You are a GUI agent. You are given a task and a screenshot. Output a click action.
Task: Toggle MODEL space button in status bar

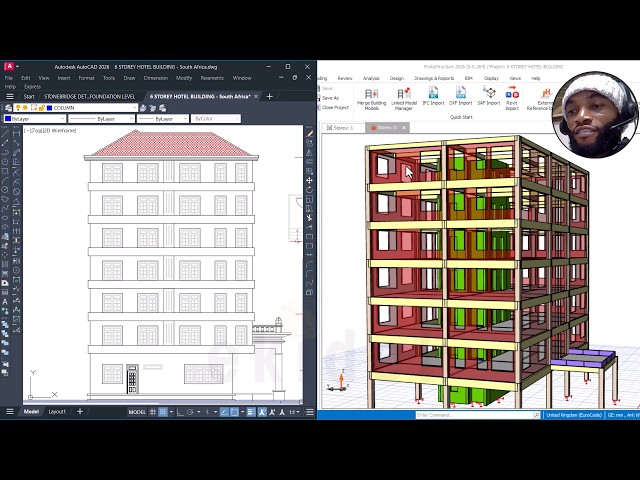click(x=137, y=412)
